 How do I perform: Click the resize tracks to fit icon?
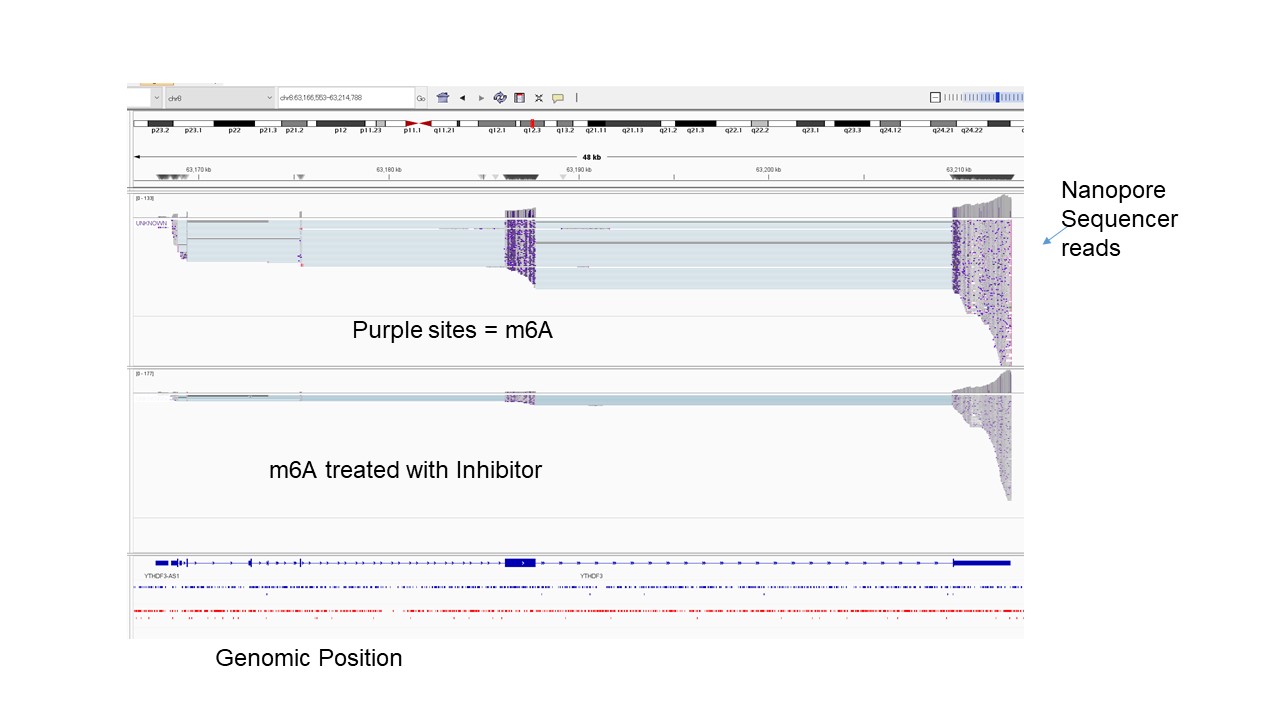pos(538,98)
